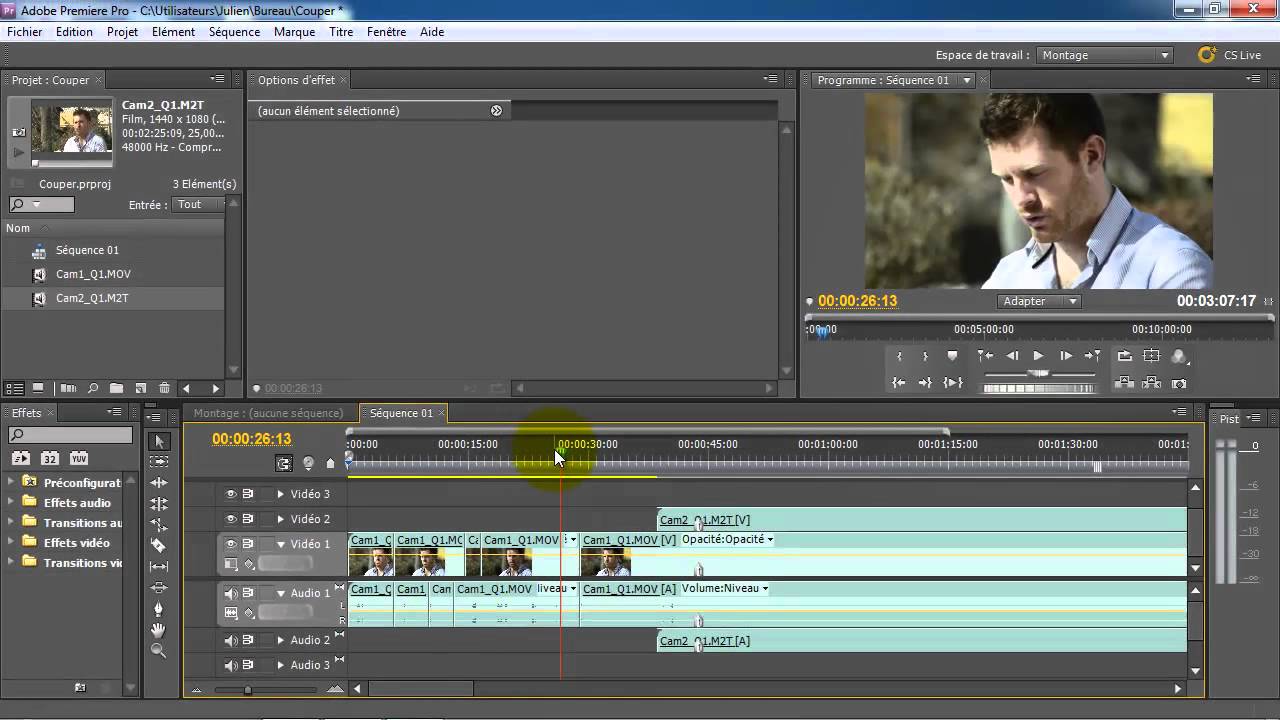The height and width of the screenshot is (720, 1280).
Task: Step forward one frame in Program monitor
Action: point(1066,356)
